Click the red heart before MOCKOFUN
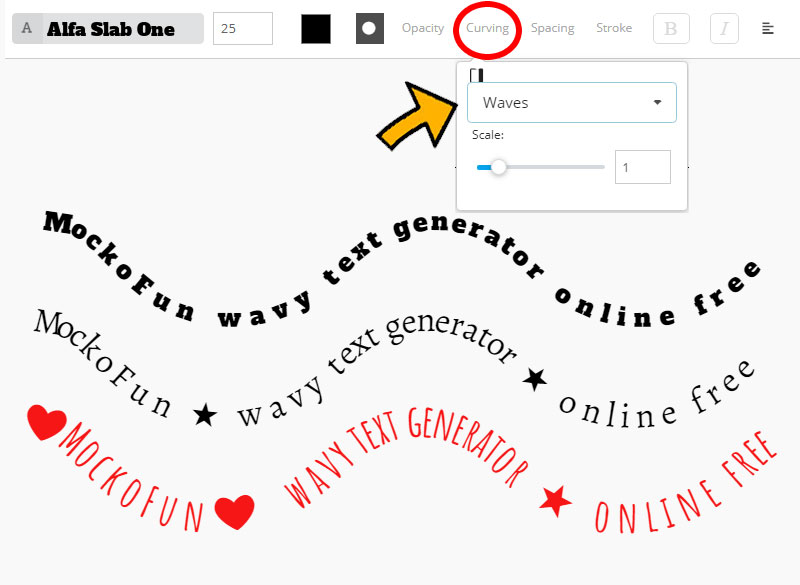 46,421
